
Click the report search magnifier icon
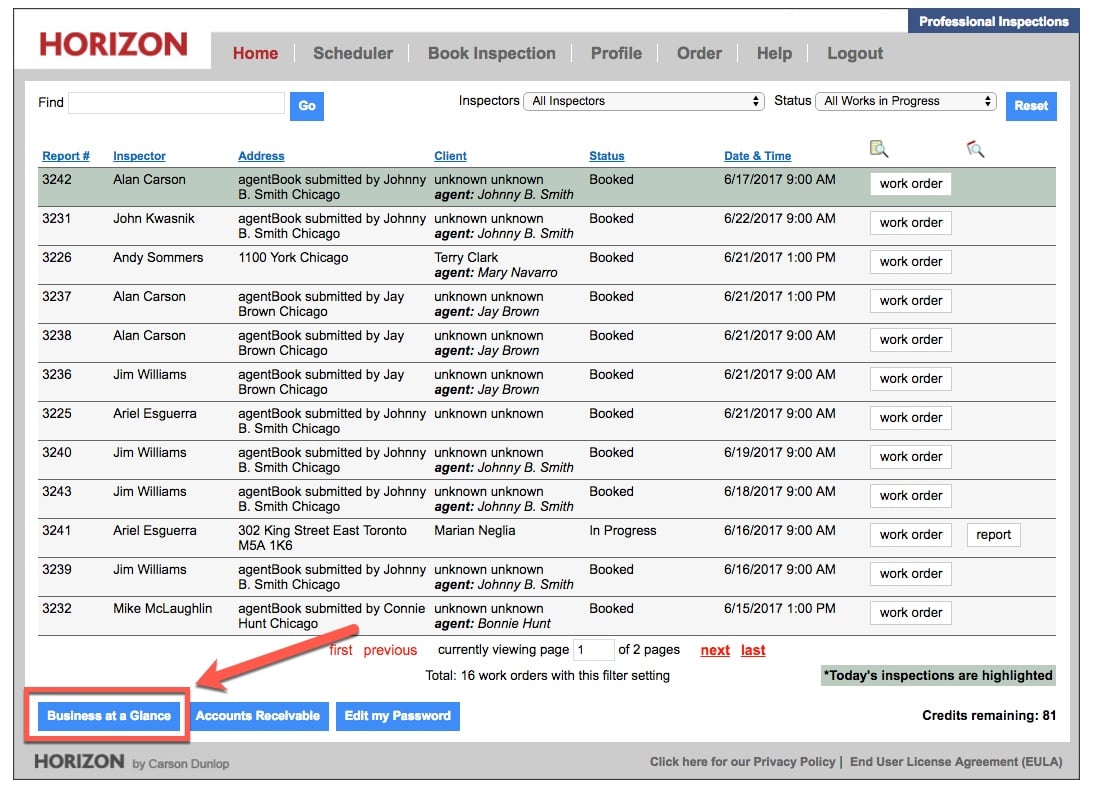[x=975, y=149]
